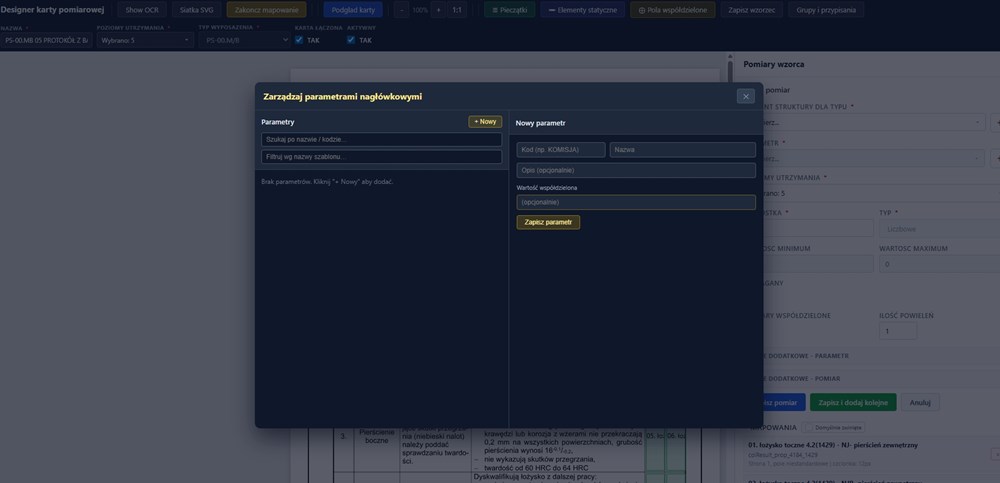This screenshot has width=1000, height=483.
Task: Open the 'Poziomy utrzymania' dropdown
Action: tap(147, 40)
